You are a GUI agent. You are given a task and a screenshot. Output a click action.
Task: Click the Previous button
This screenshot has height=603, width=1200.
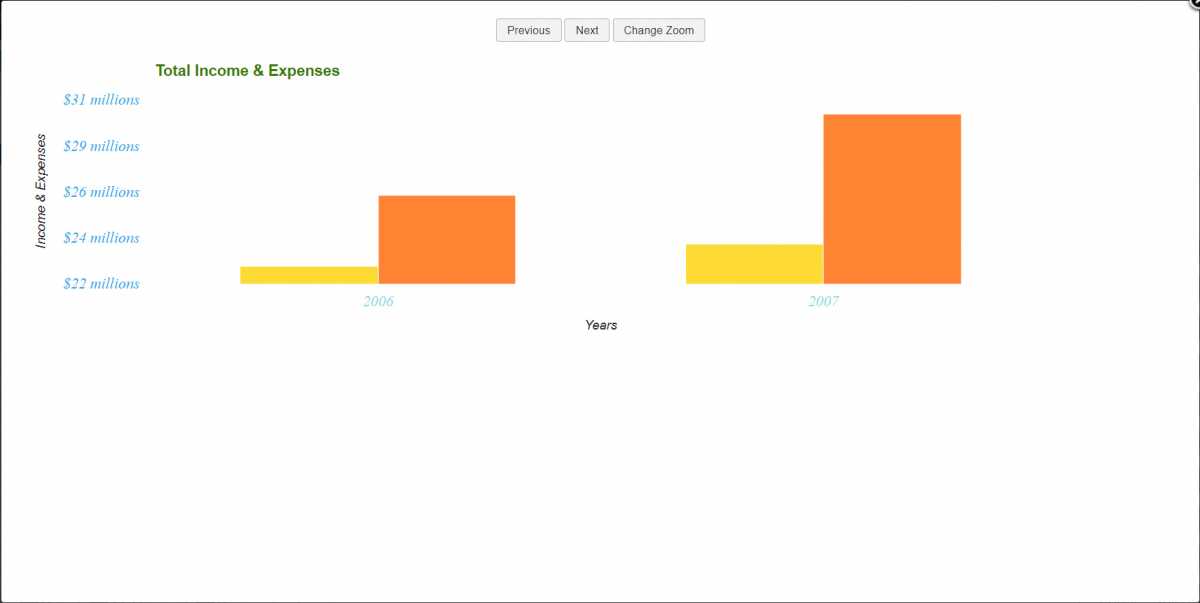coord(528,30)
